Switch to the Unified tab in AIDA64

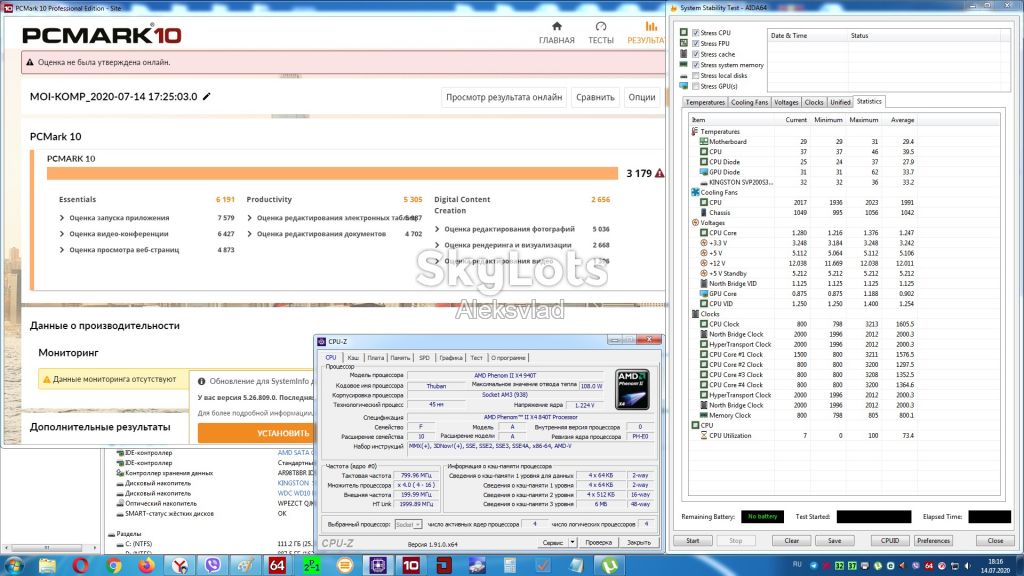[840, 102]
